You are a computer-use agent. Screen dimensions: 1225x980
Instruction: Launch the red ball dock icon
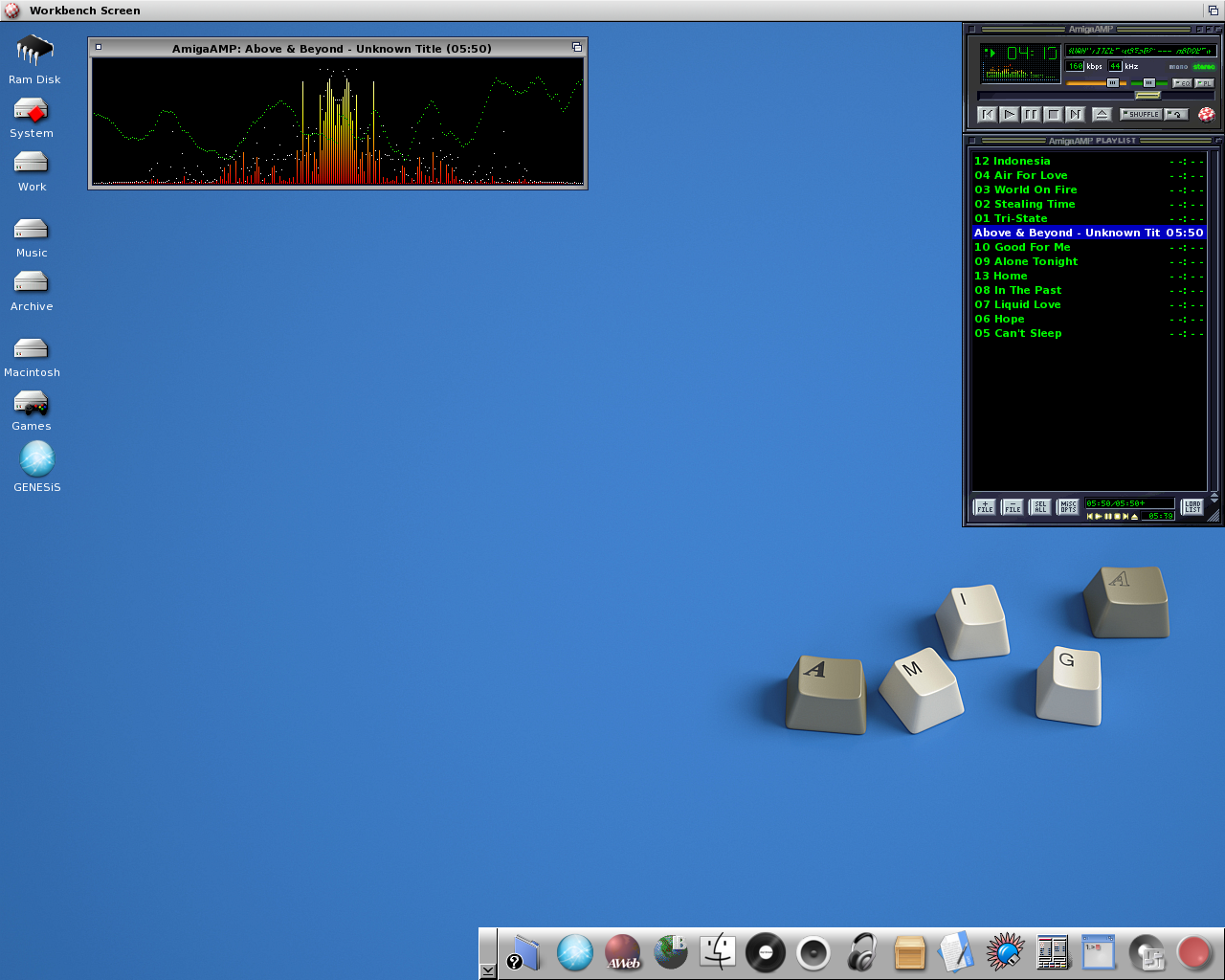(1194, 953)
